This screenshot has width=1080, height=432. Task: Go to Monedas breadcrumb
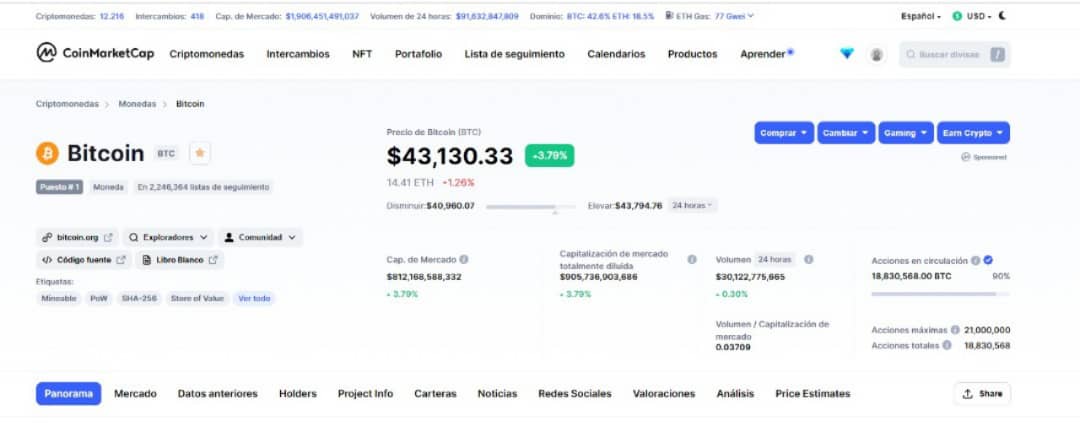(x=137, y=104)
